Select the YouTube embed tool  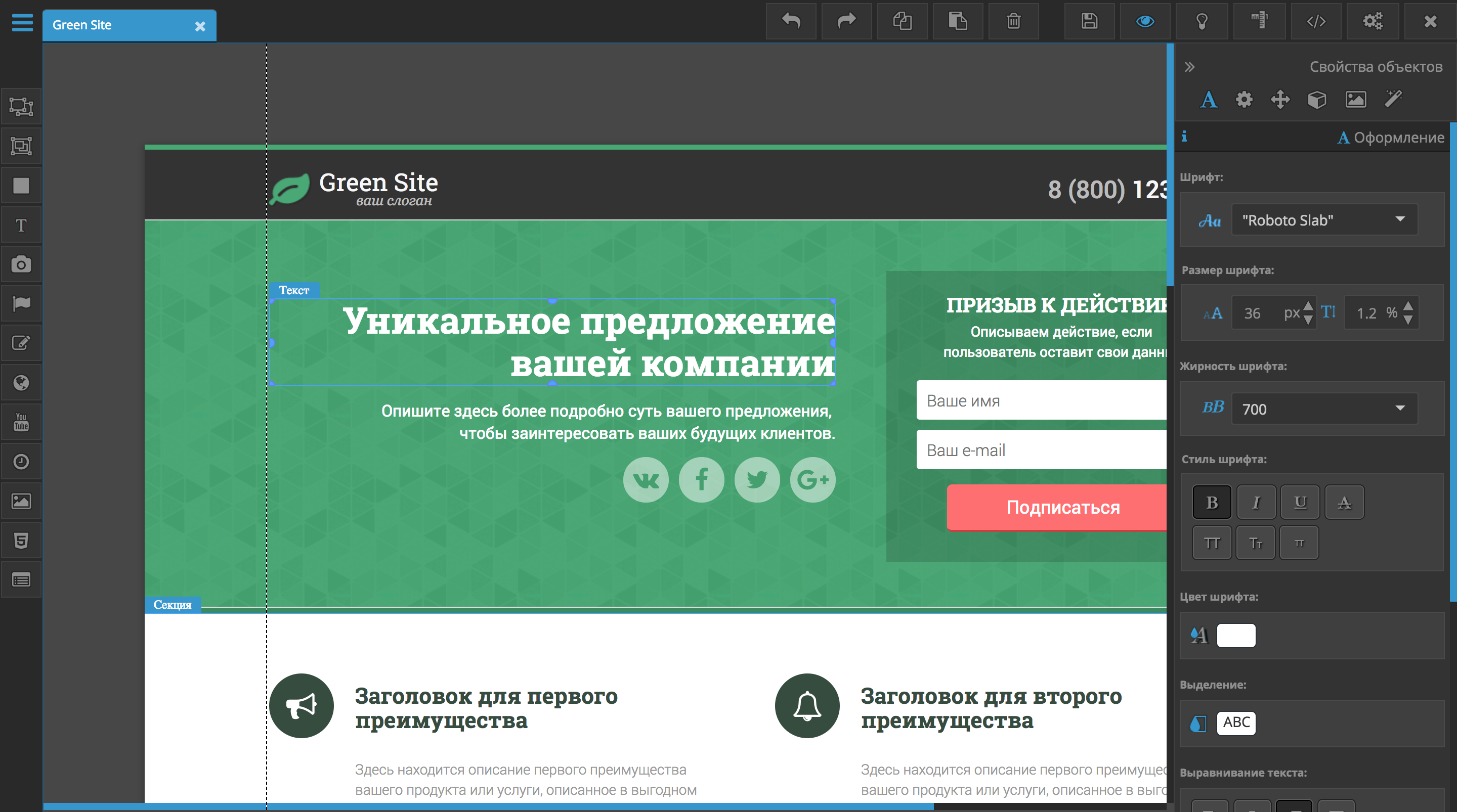click(20, 421)
